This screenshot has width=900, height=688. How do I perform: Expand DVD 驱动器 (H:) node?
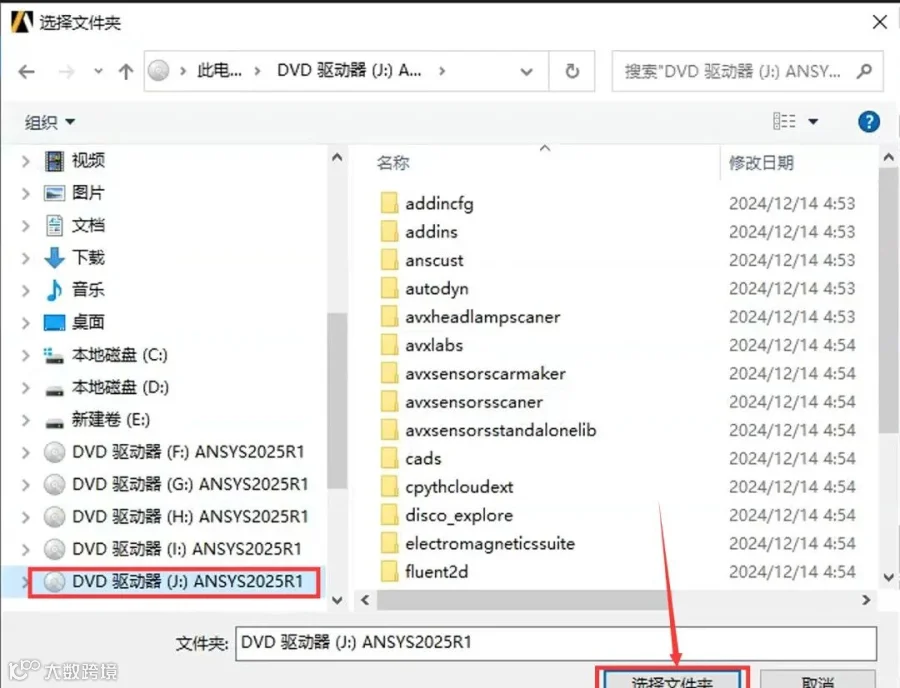coord(25,518)
